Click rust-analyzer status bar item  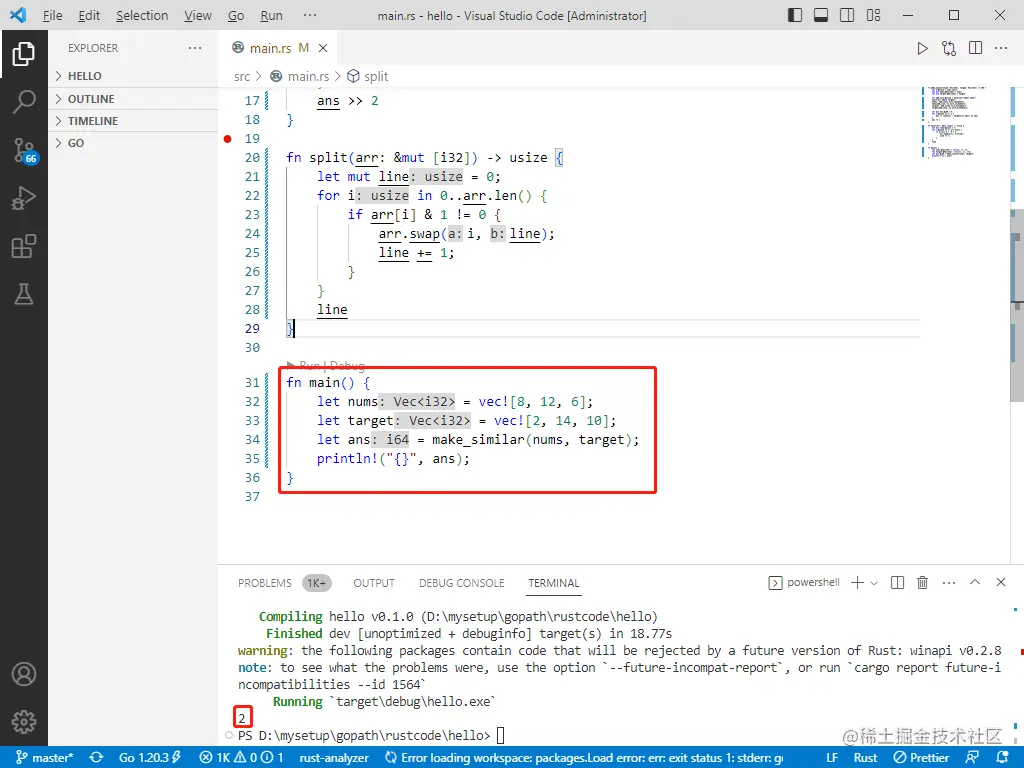(x=334, y=758)
